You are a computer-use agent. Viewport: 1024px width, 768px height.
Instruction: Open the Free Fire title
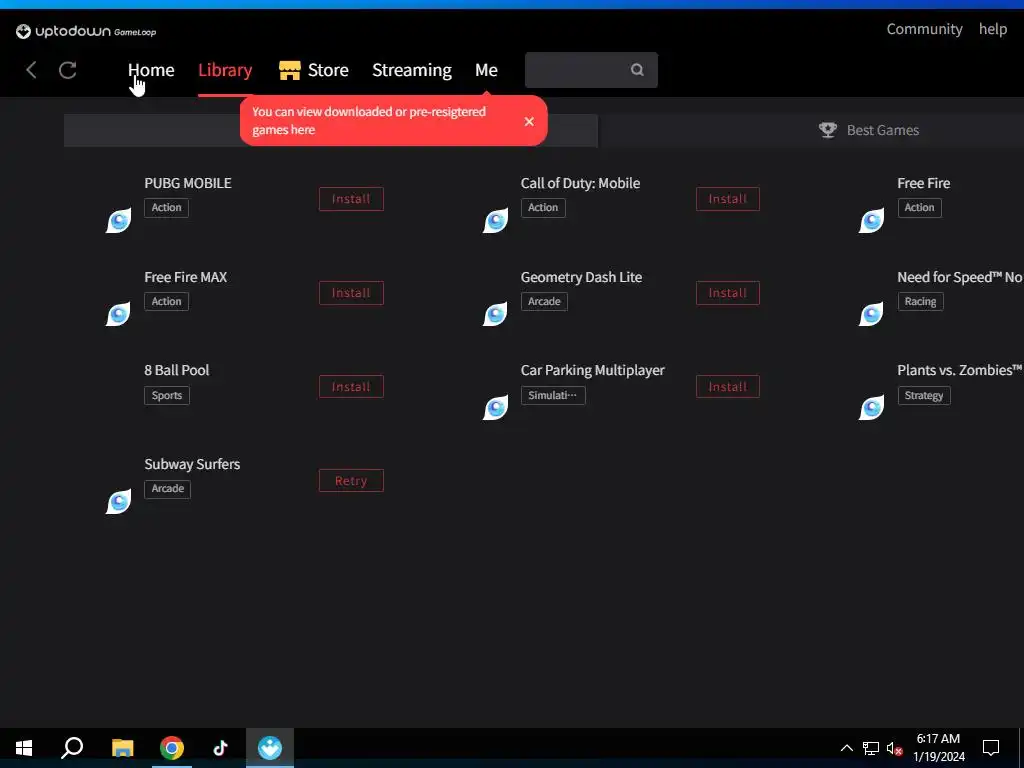point(923,183)
